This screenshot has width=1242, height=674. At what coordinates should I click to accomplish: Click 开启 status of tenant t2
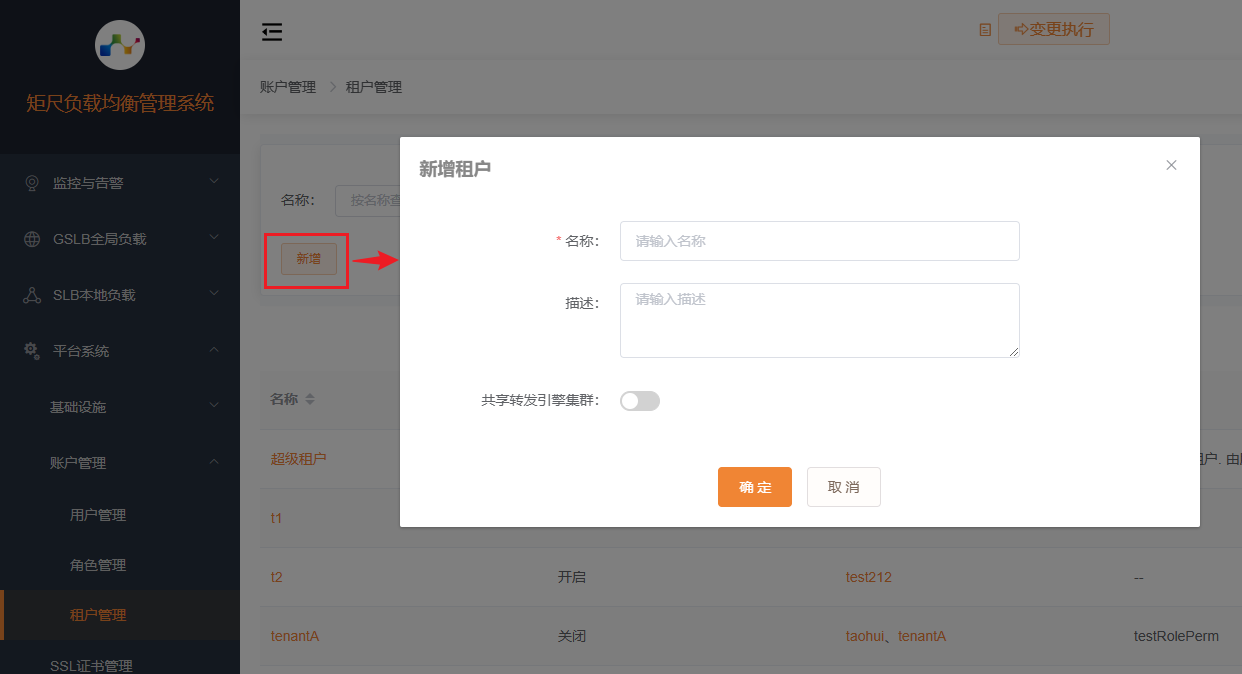click(572, 576)
